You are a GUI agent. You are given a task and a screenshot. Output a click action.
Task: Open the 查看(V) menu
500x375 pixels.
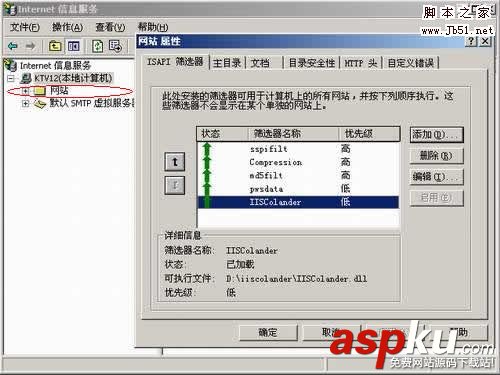tap(110, 27)
